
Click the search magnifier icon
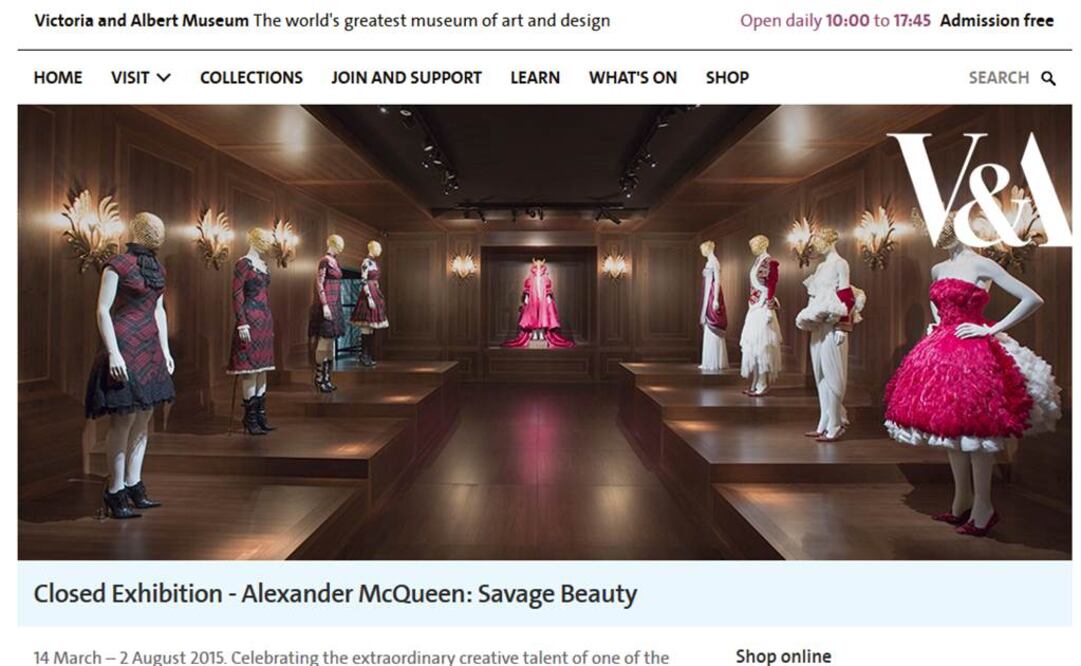pos(1048,79)
